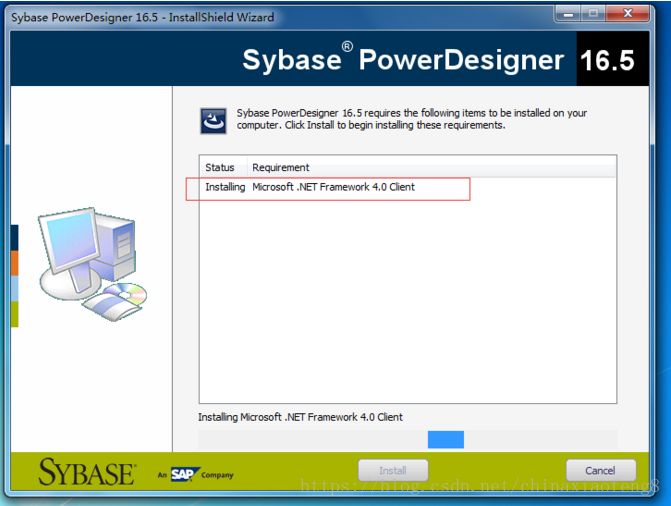The width and height of the screenshot is (671, 506).
Task: Click the Sybase PowerDesigner 16.5 title bar text
Action: pyautogui.click(x=142, y=17)
